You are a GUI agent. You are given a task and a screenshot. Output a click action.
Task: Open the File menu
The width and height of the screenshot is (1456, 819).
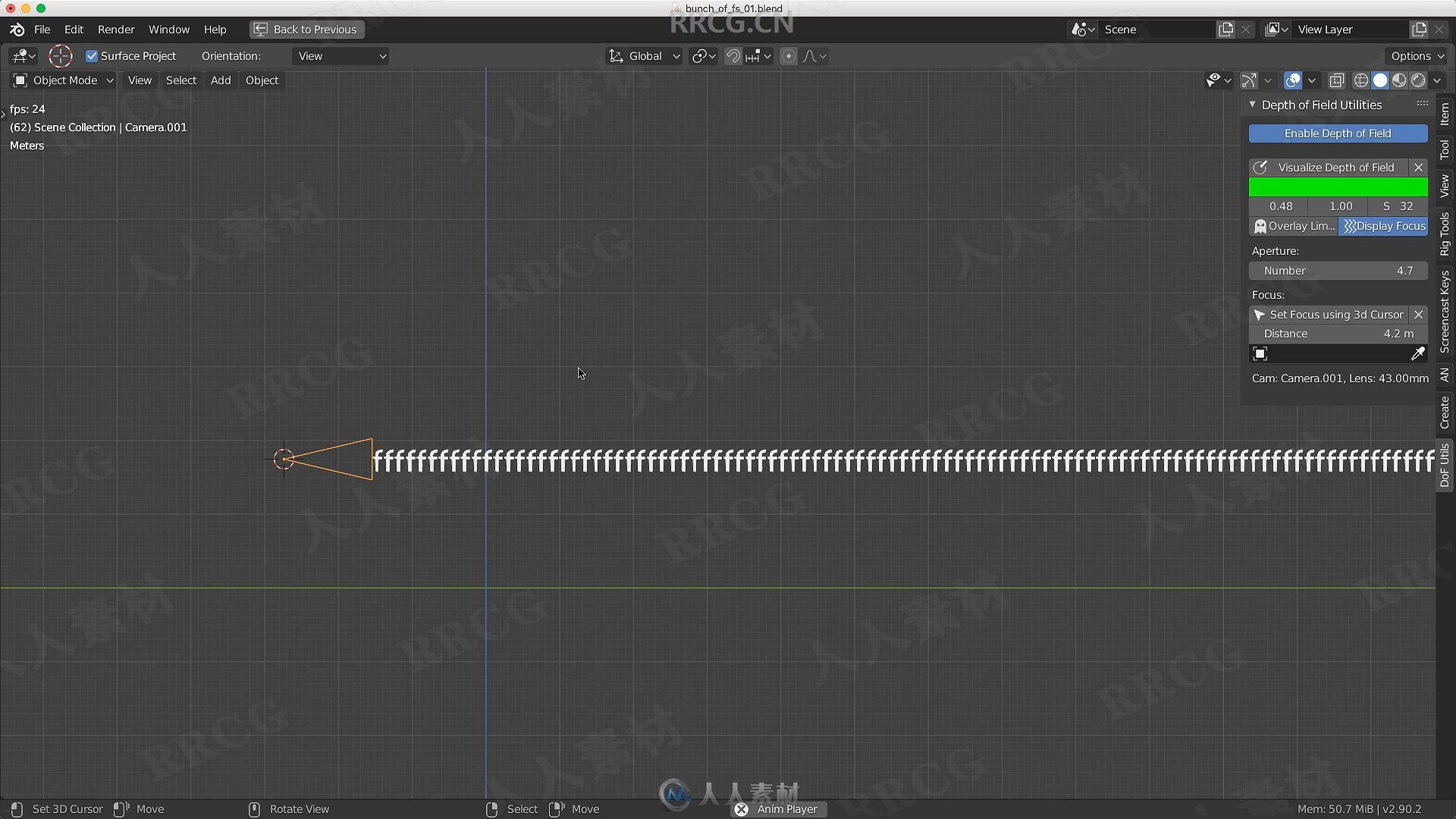(42, 30)
